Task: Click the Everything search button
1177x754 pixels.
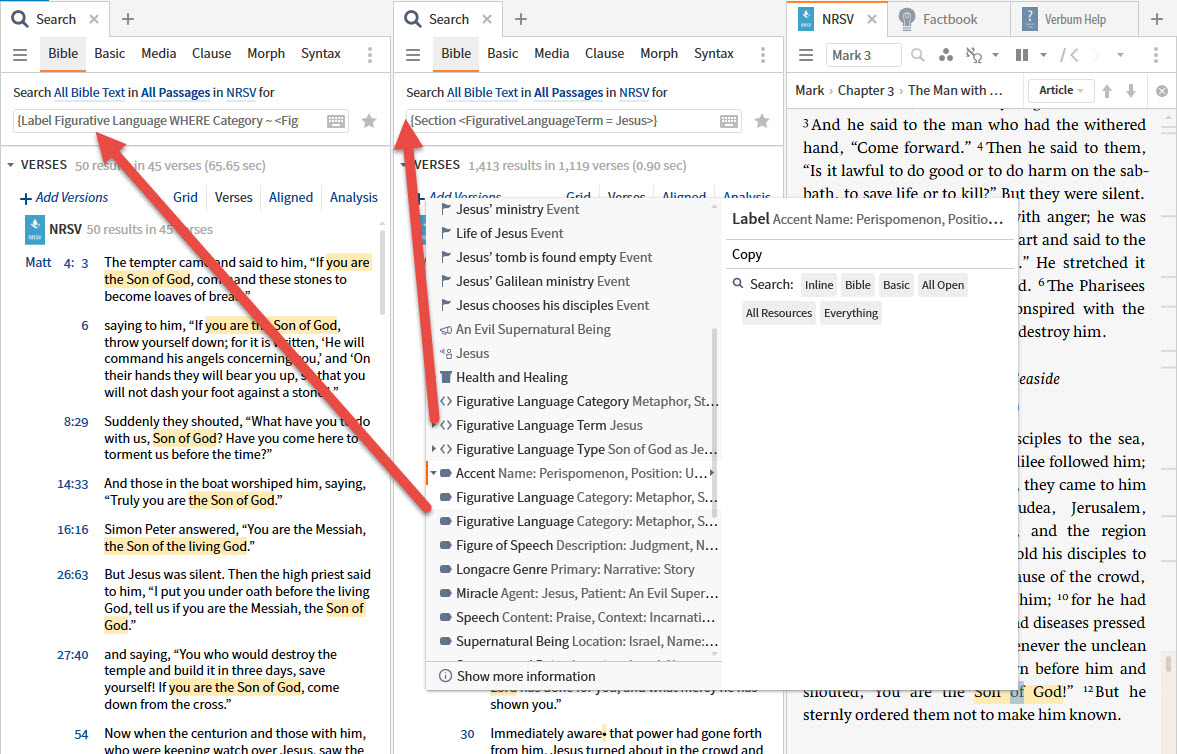Action: 850,313
